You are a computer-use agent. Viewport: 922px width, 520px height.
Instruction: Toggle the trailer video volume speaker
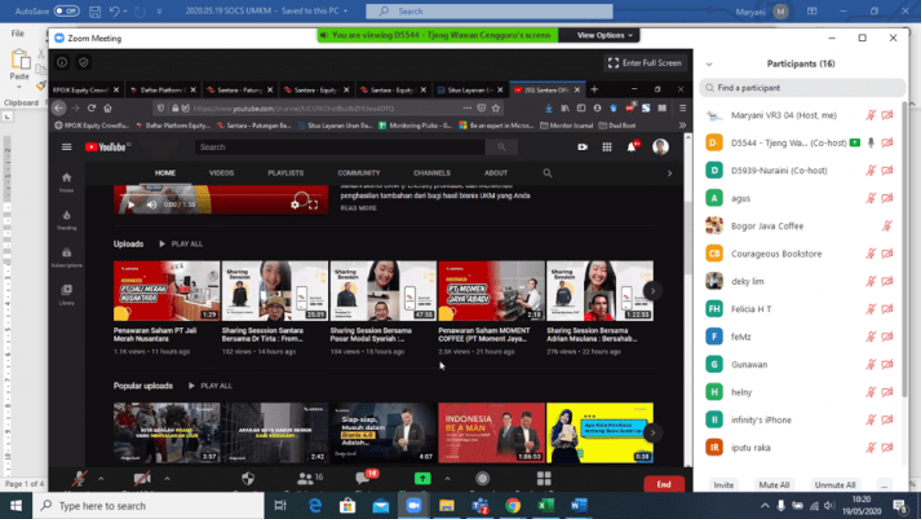pos(152,205)
